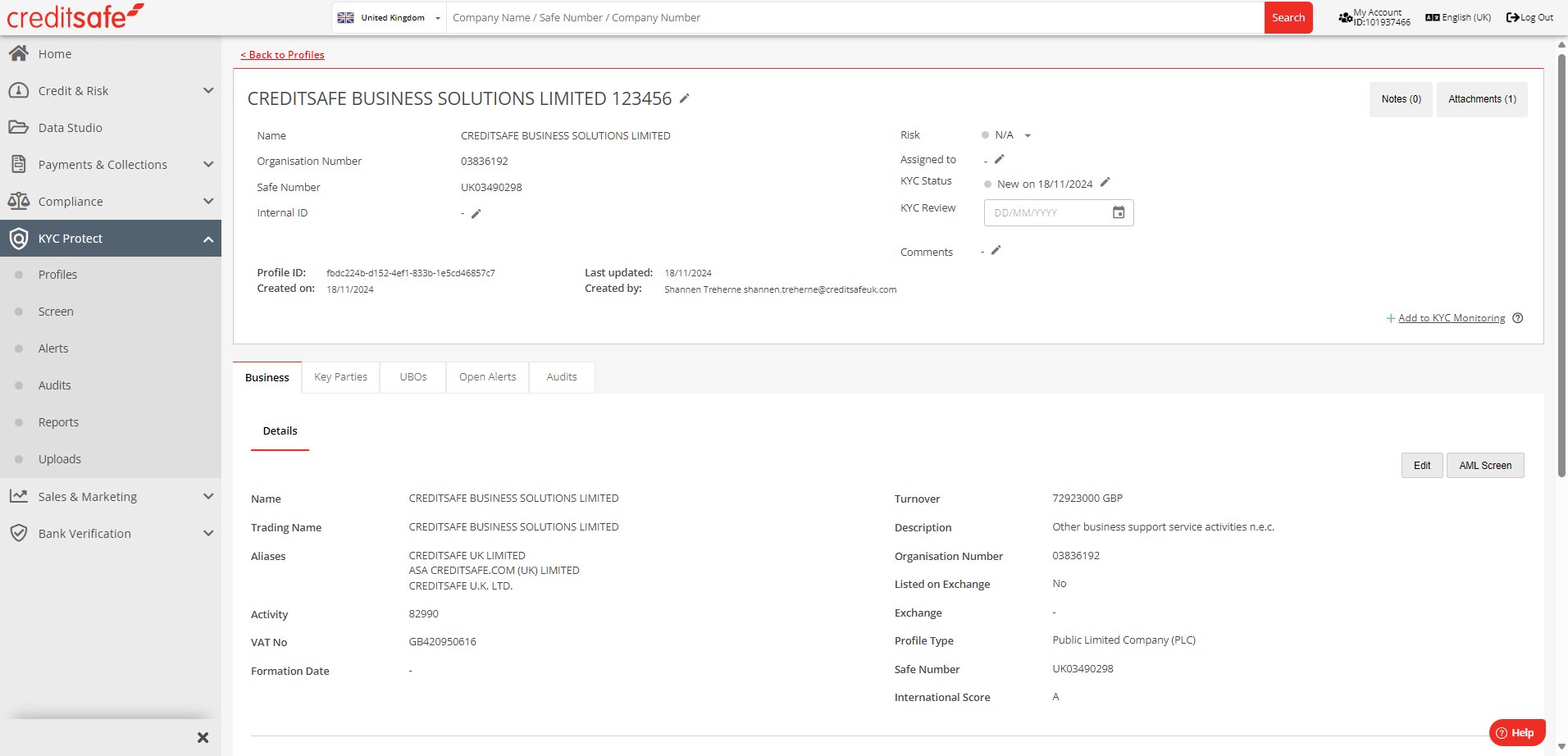
Task: Switch to the Key Parties tab
Action: 340,377
